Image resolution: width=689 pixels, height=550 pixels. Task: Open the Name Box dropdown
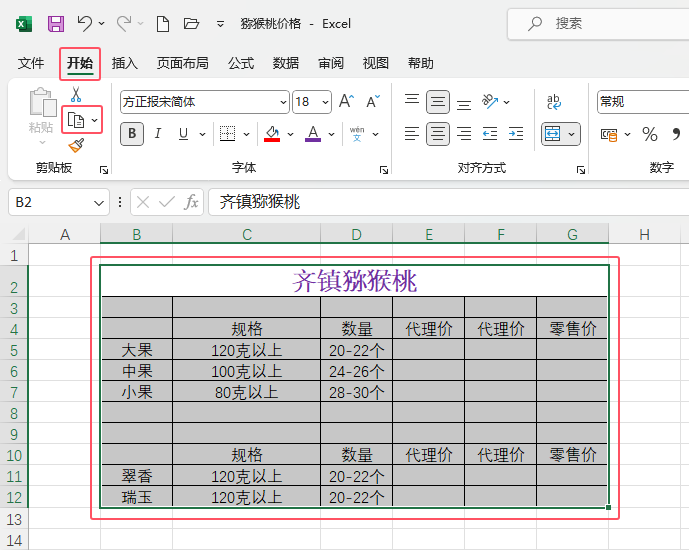coord(98,203)
